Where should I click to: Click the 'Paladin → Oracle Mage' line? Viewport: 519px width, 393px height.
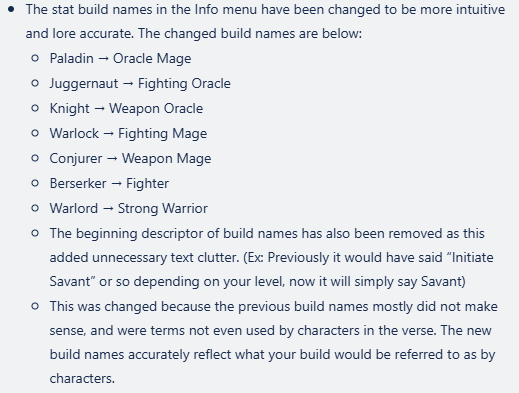point(120,58)
